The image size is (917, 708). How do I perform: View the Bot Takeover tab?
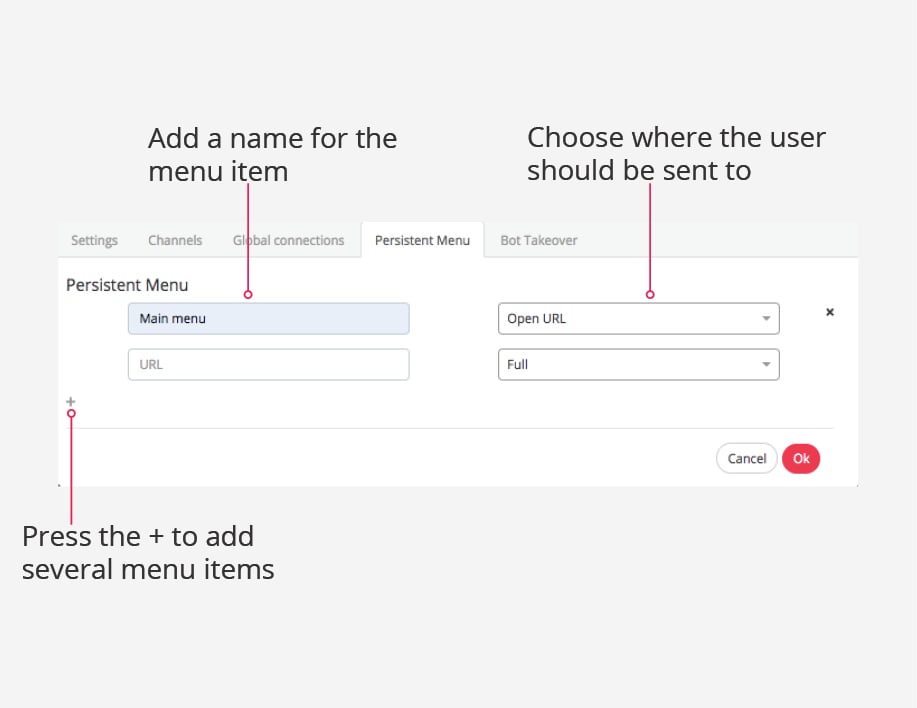click(x=538, y=240)
